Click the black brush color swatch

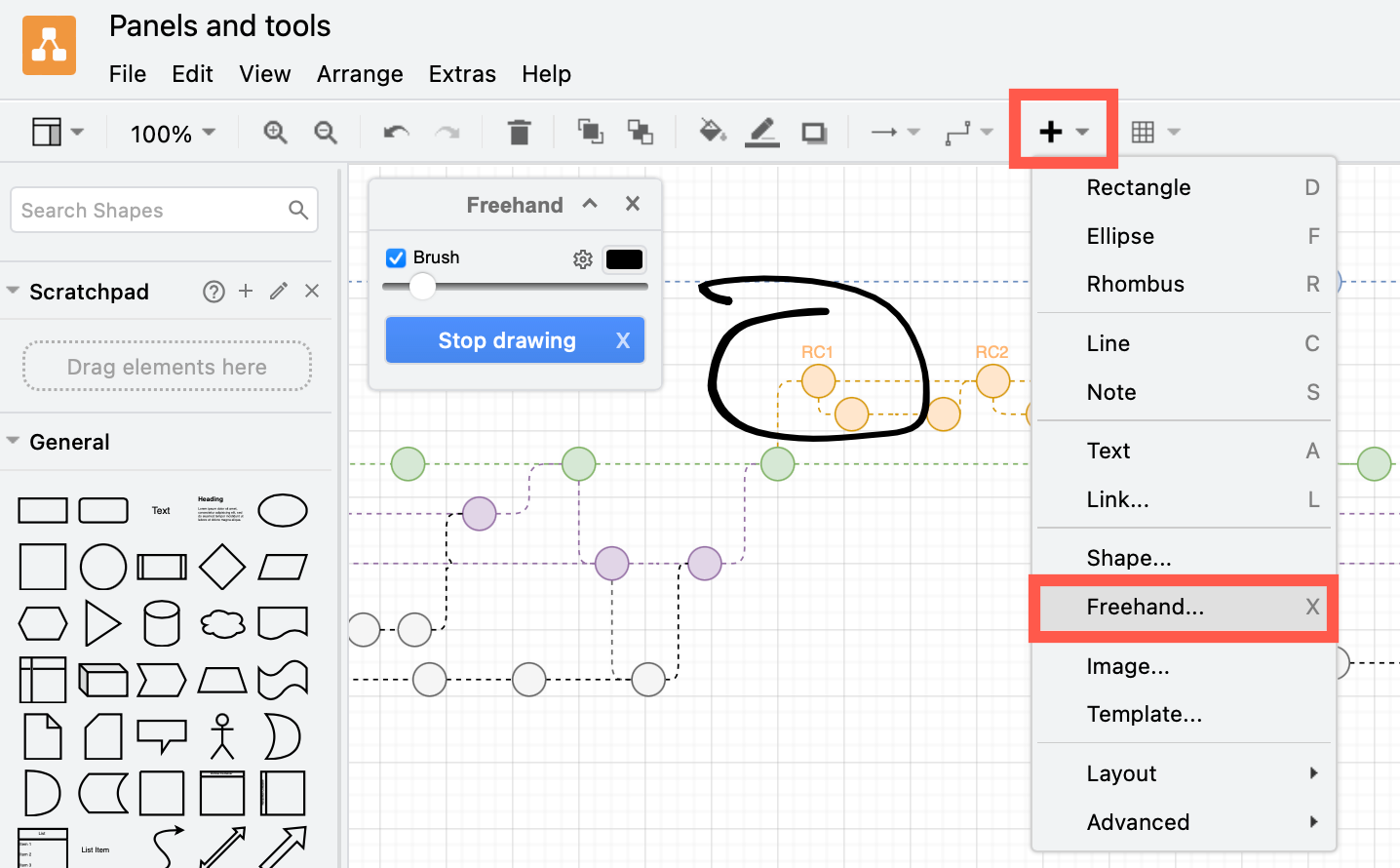click(624, 259)
